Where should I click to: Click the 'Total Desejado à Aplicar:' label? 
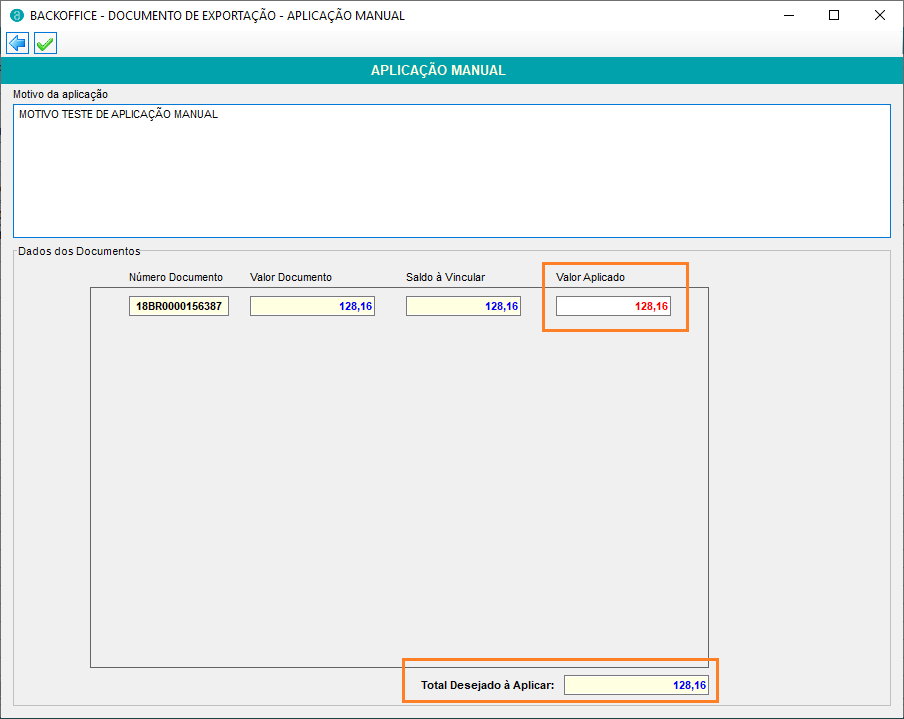click(x=487, y=686)
